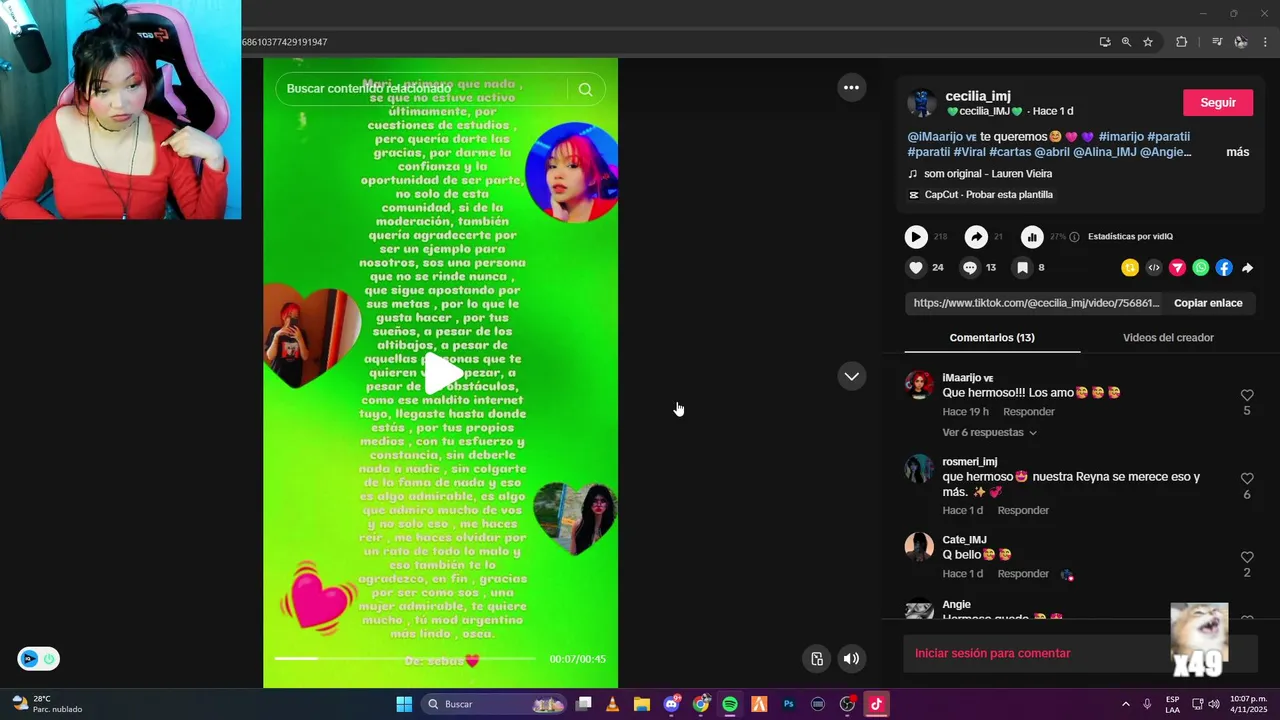This screenshot has height=720, width=1280.
Task: Save video with bookmark icon
Action: click(x=1022, y=268)
